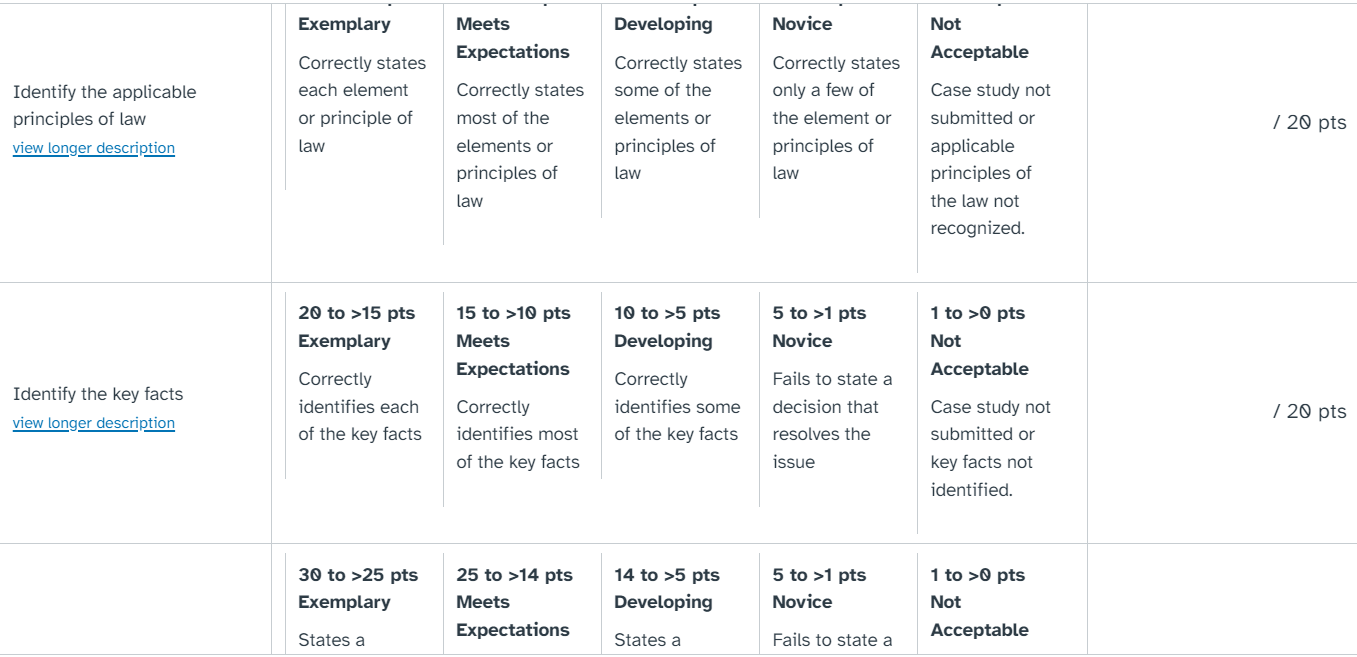
Task: Select the 30 to >25 pts Exemplary rating
Action: click(x=361, y=602)
